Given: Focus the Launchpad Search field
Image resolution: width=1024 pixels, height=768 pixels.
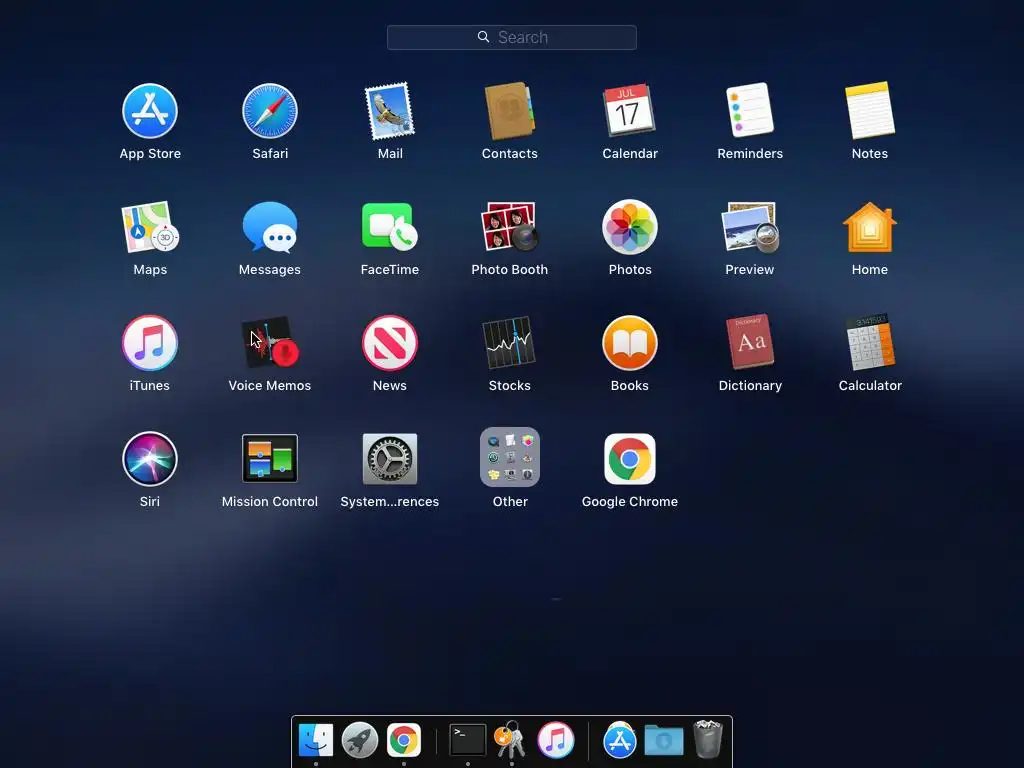Looking at the screenshot, I should [511, 37].
